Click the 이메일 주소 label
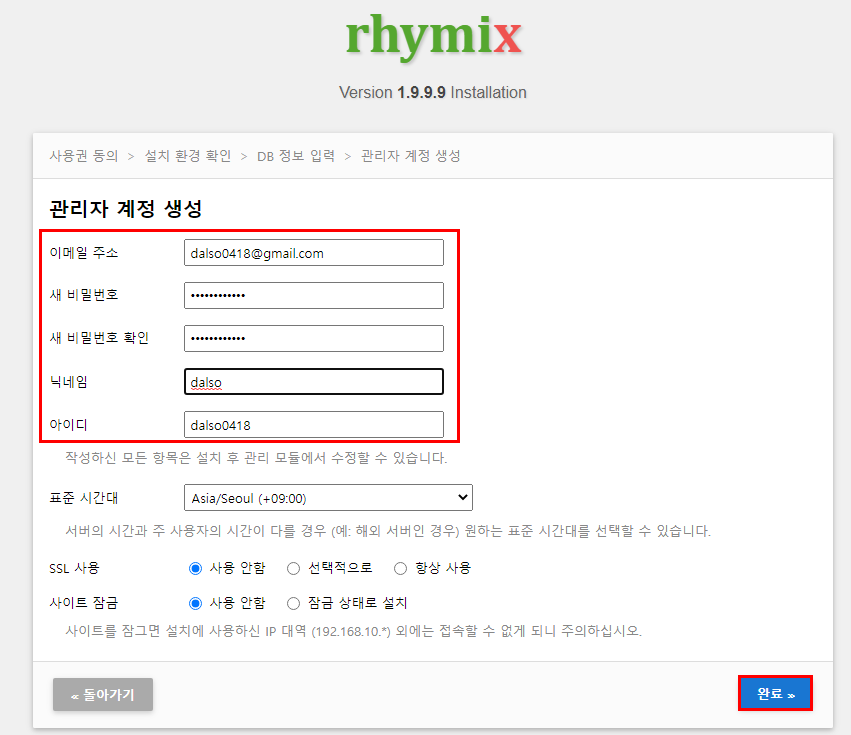Screen dimensions: 851x735 click(x=84, y=253)
